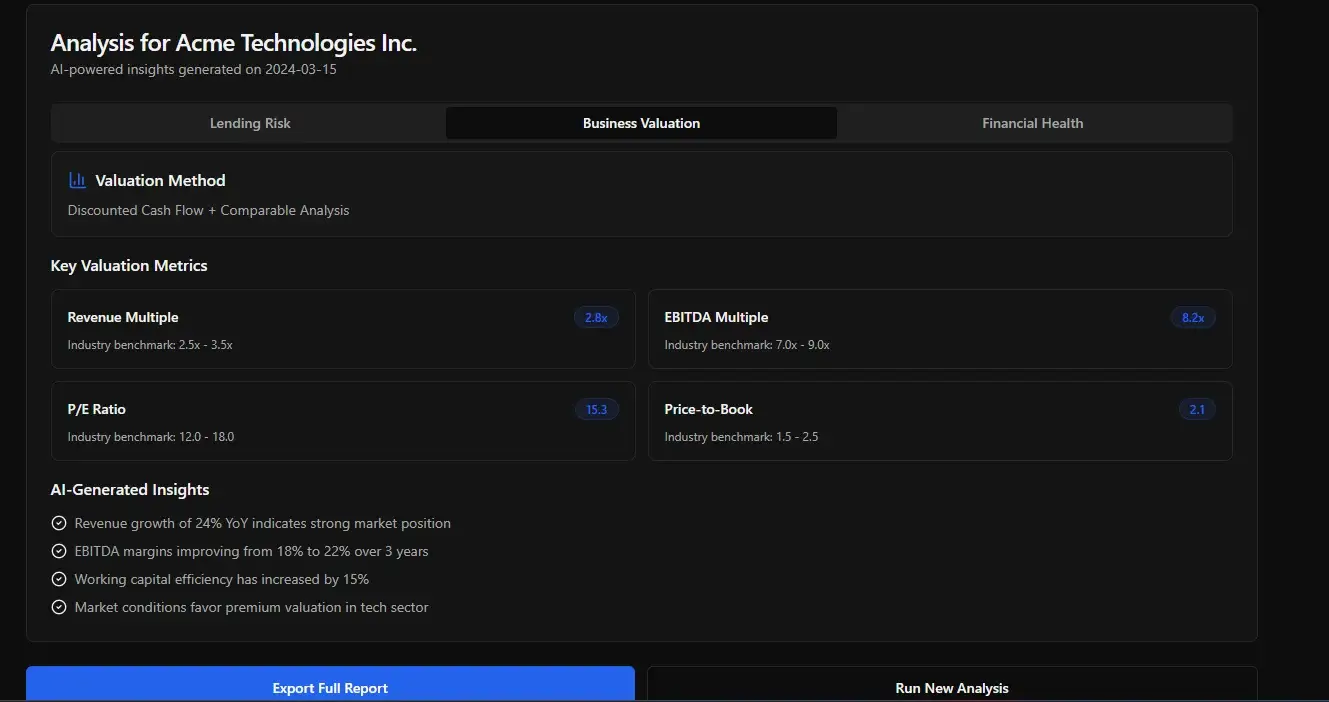
Task: Click the Analysis for Acme Technologies heading
Action: [233, 43]
